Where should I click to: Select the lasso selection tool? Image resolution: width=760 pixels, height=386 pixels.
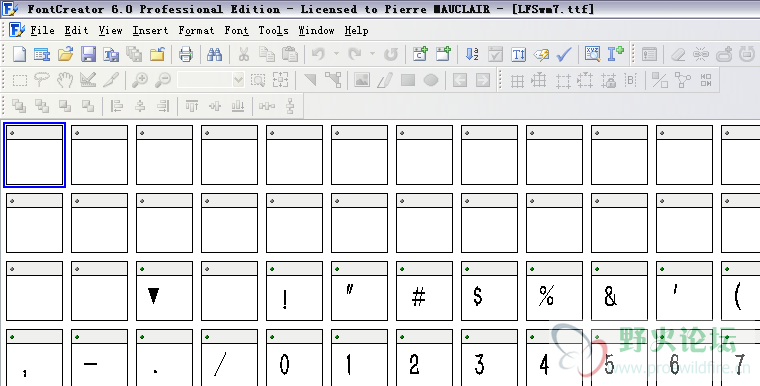pos(42,80)
